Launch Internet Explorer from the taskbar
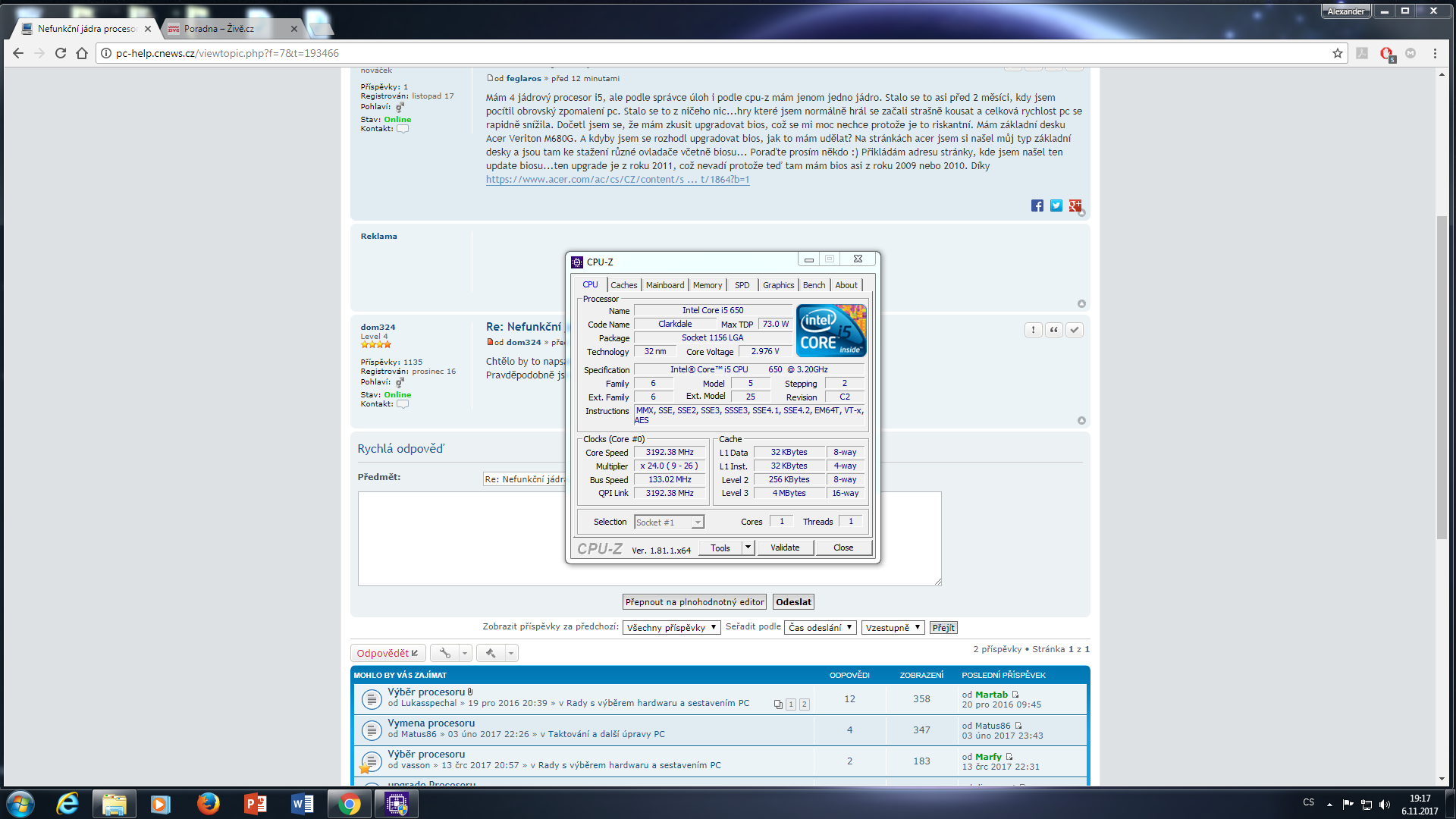The image size is (1456, 819). [67, 803]
